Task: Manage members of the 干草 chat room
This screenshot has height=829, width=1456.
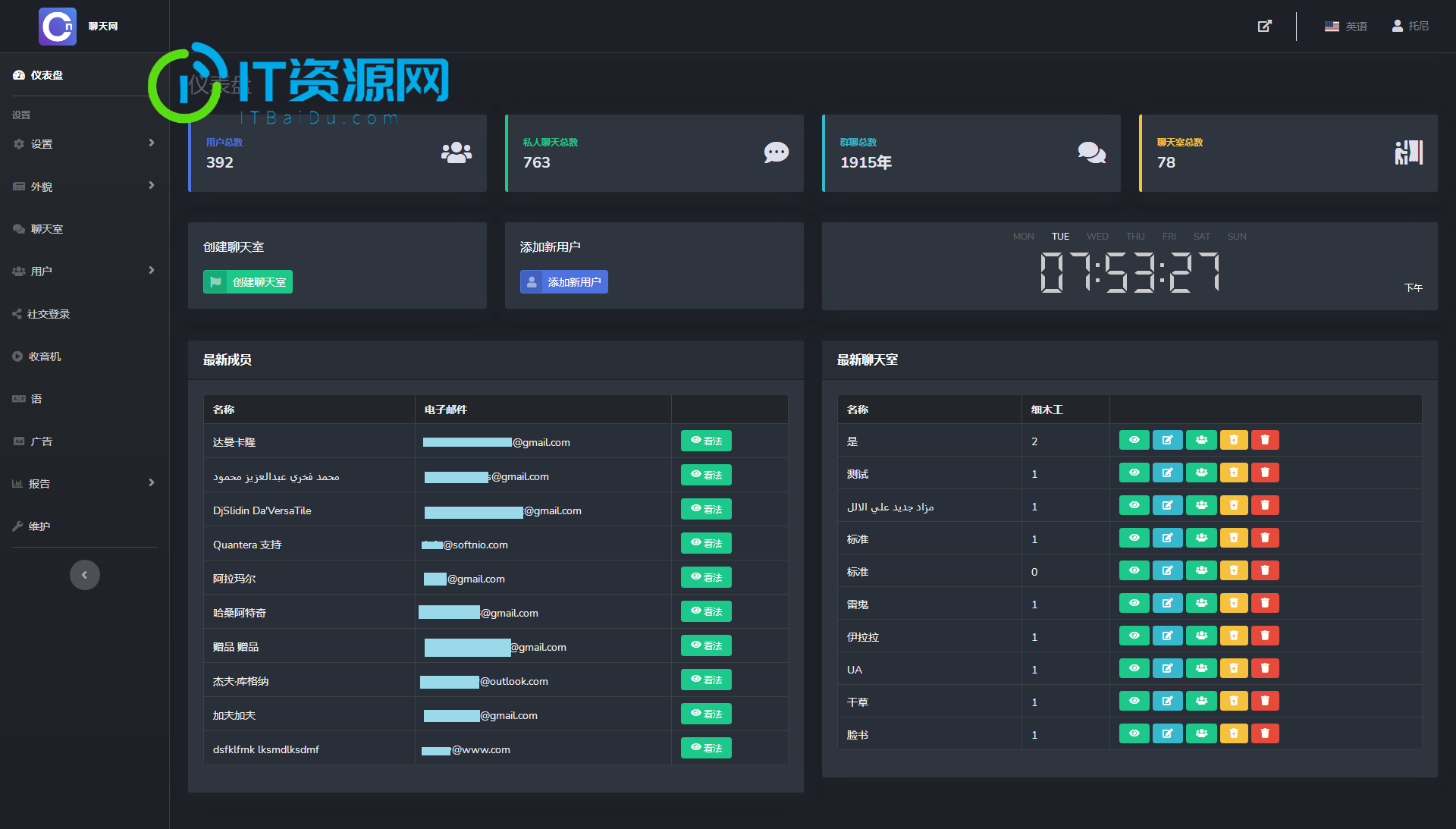Action: pyautogui.click(x=1202, y=701)
